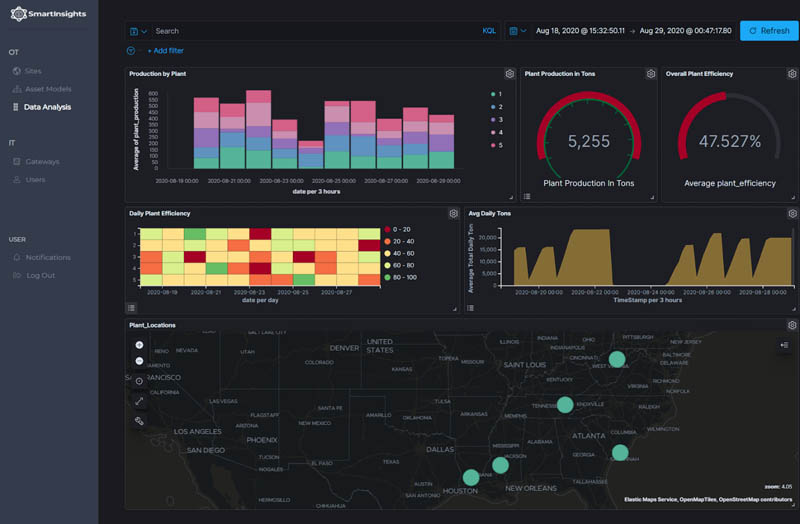Toggle legend series 1 in Production chart
Screen dimensions: 800x524
(496, 94)
